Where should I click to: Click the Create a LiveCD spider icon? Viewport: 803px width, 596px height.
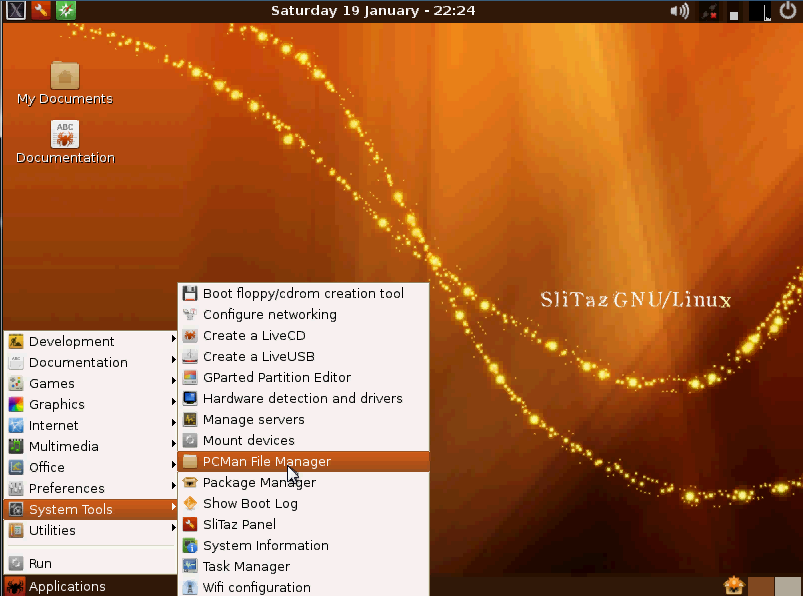(190, 335)
